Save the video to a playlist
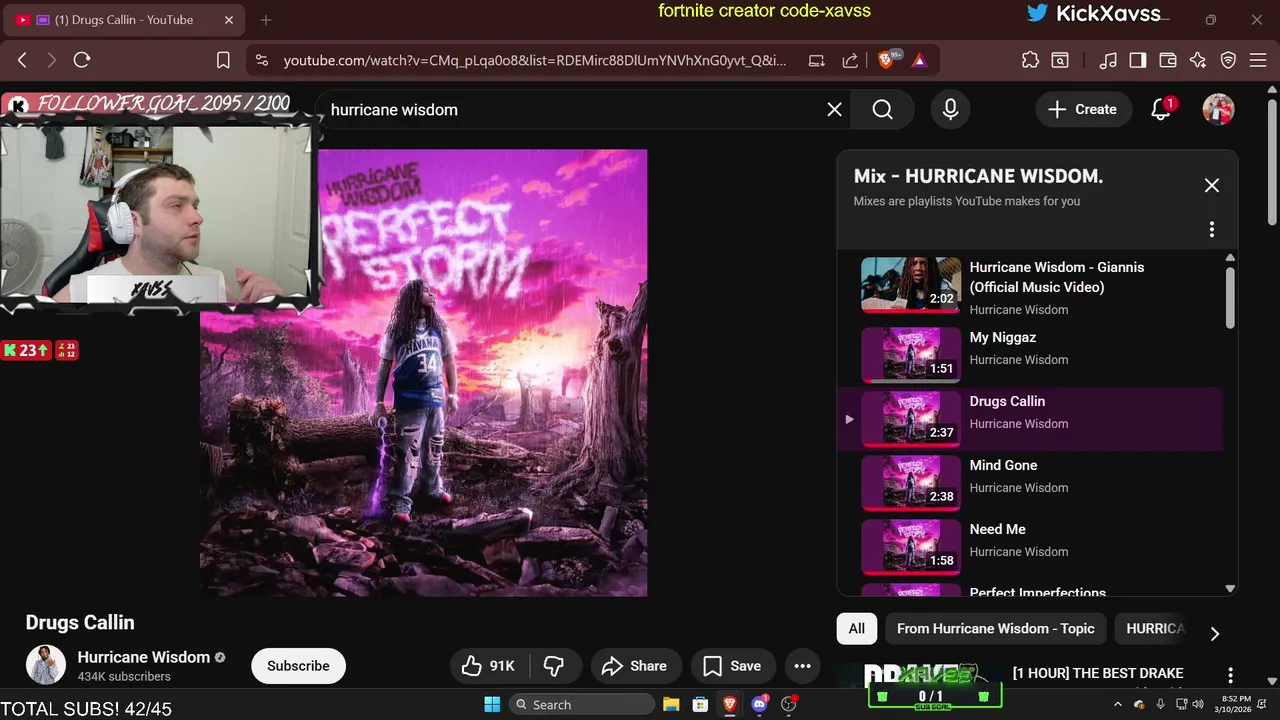This screenshot has height=720, width=1280. coord(731,666)
